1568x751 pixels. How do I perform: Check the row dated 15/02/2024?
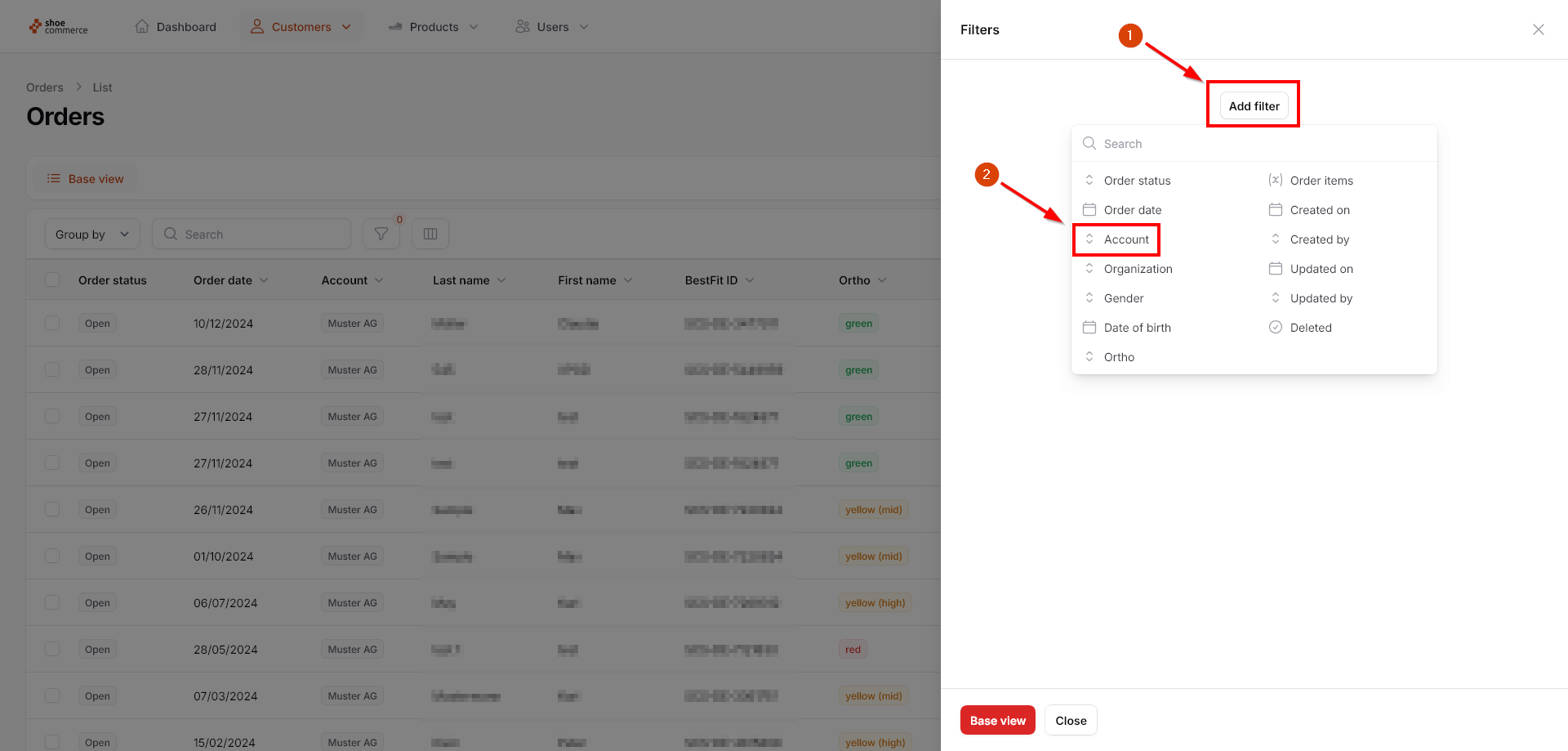click(x=52, y=742)
